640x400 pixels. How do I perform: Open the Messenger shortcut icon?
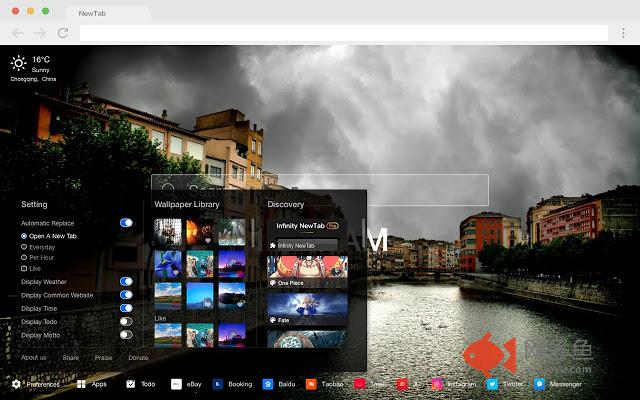pos(539,384)
